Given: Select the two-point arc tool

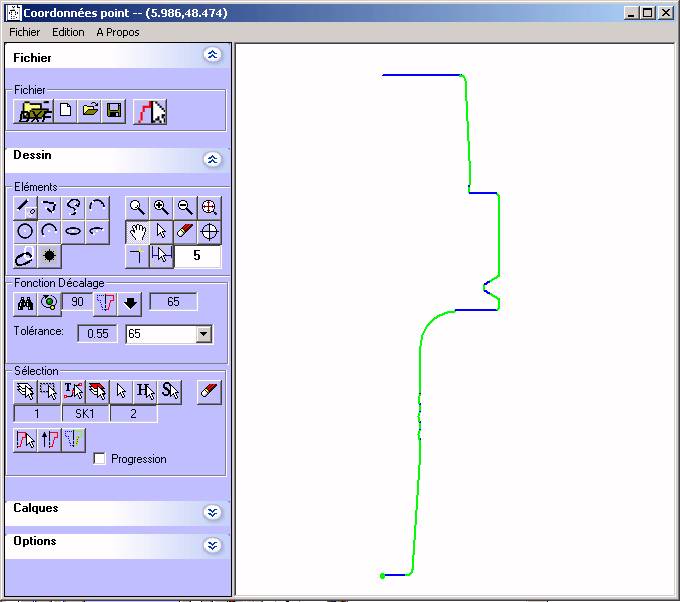Looking at the screenshot, I should tap(97, 207).
